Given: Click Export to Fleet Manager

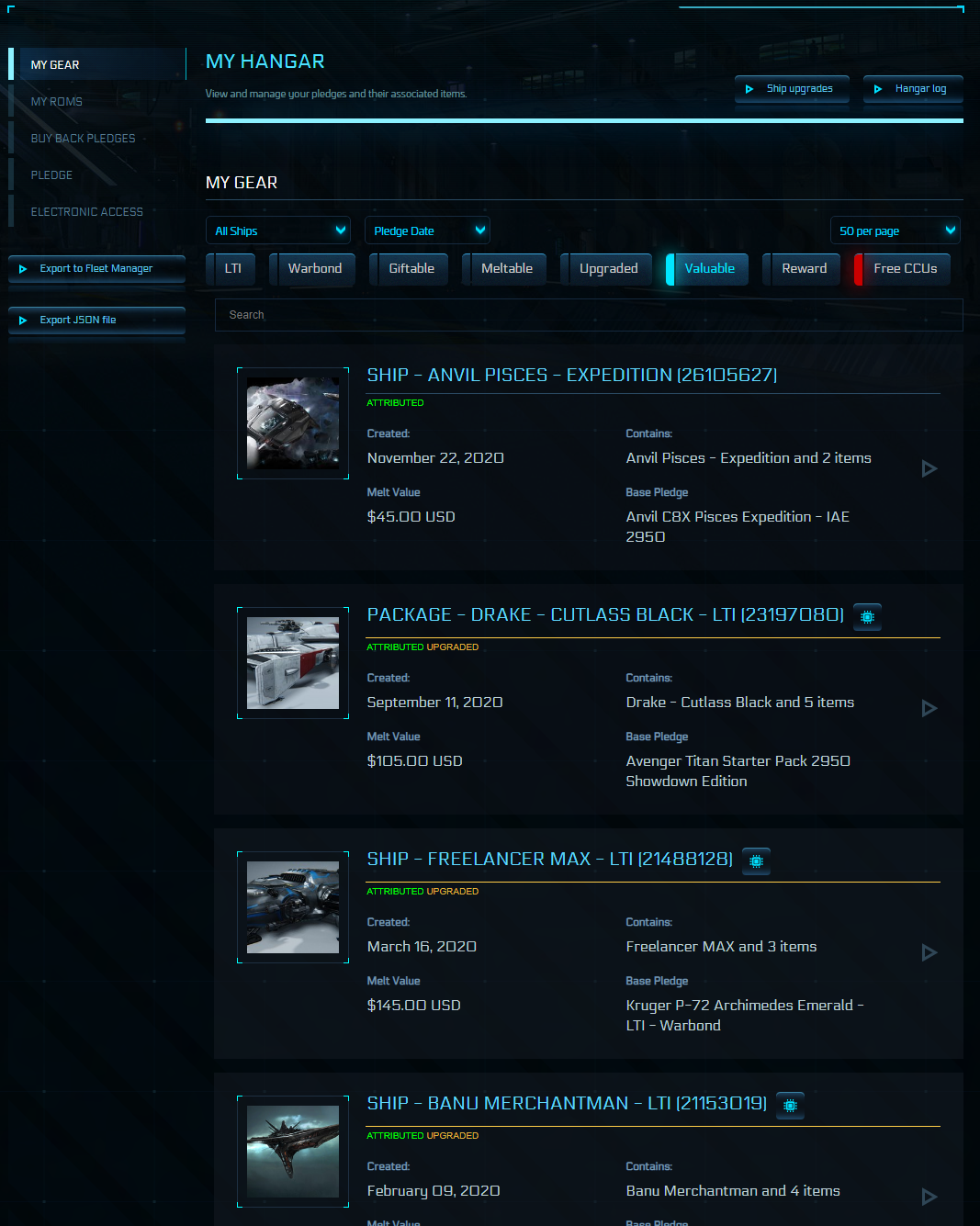Looking at the screenshot, I should tap(96, 269).
